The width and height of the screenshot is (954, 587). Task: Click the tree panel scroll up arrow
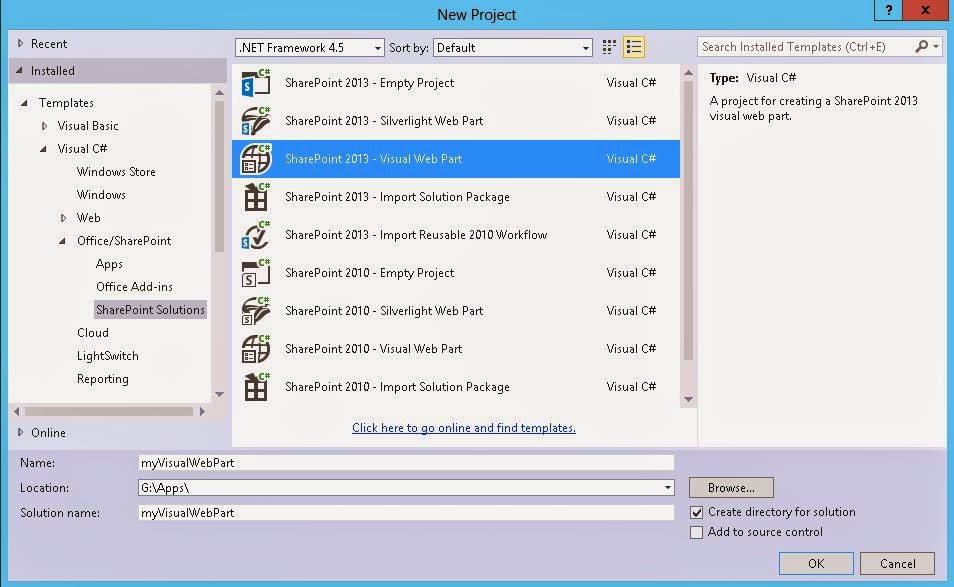(219, 92)
